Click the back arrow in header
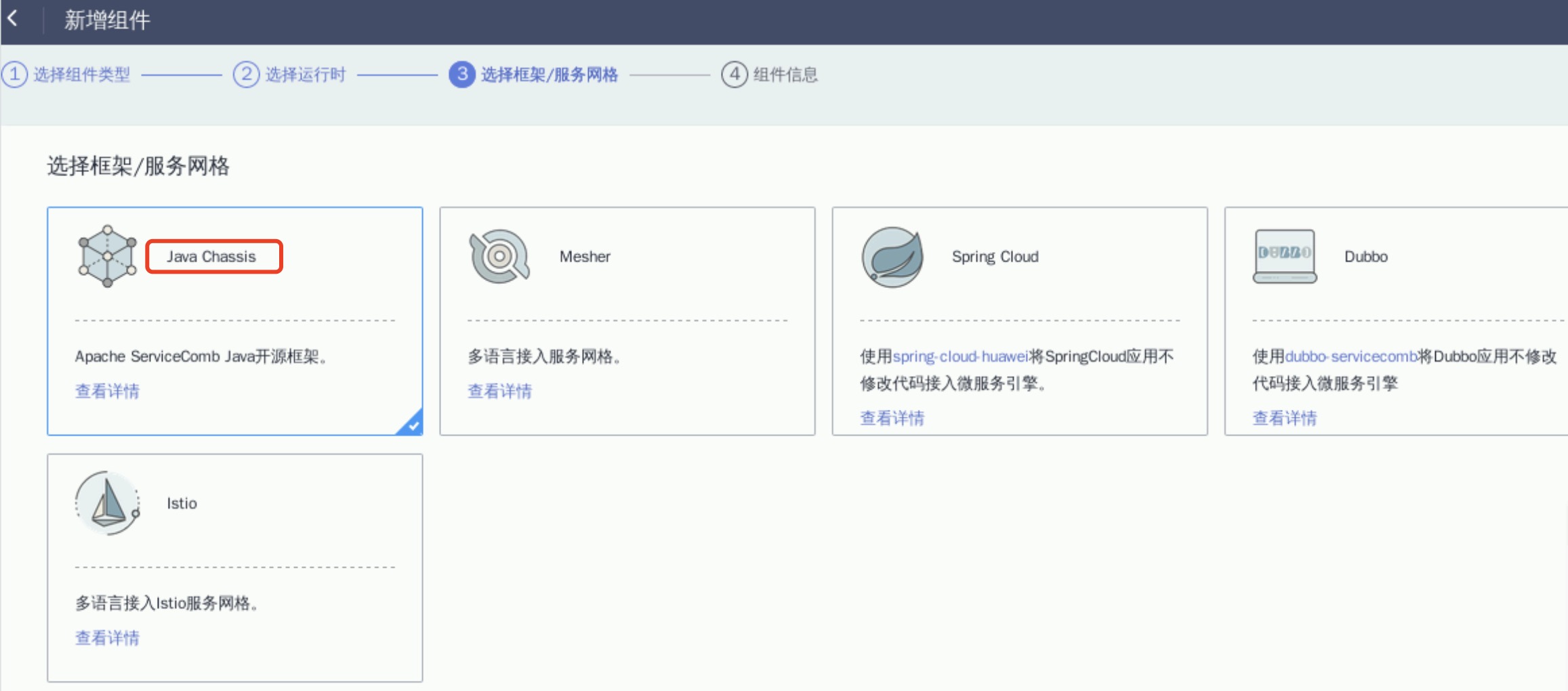This screenshot has width=1568, height=691. click(13, 19)
